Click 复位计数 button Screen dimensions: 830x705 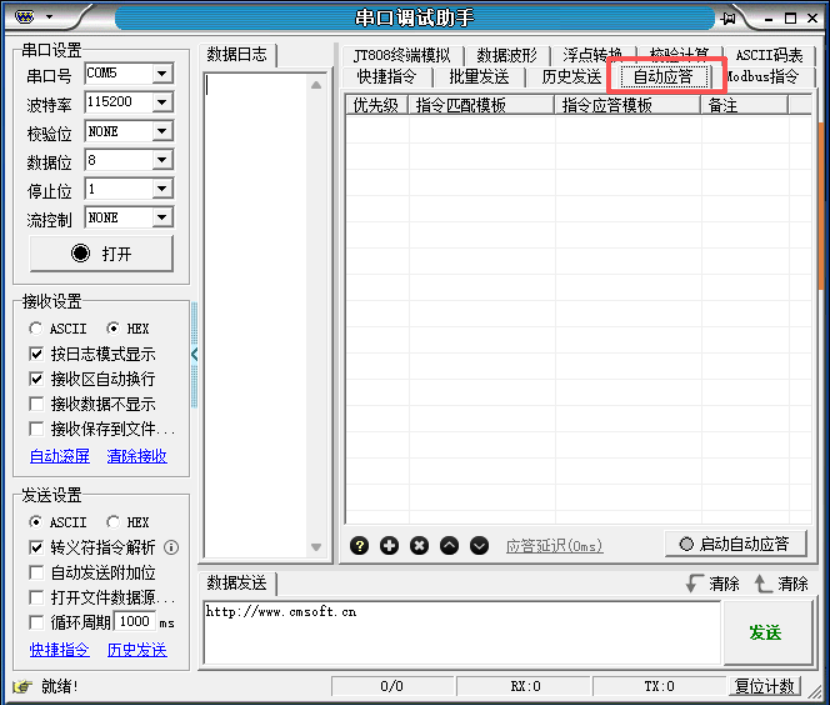[x=764, y=686]
